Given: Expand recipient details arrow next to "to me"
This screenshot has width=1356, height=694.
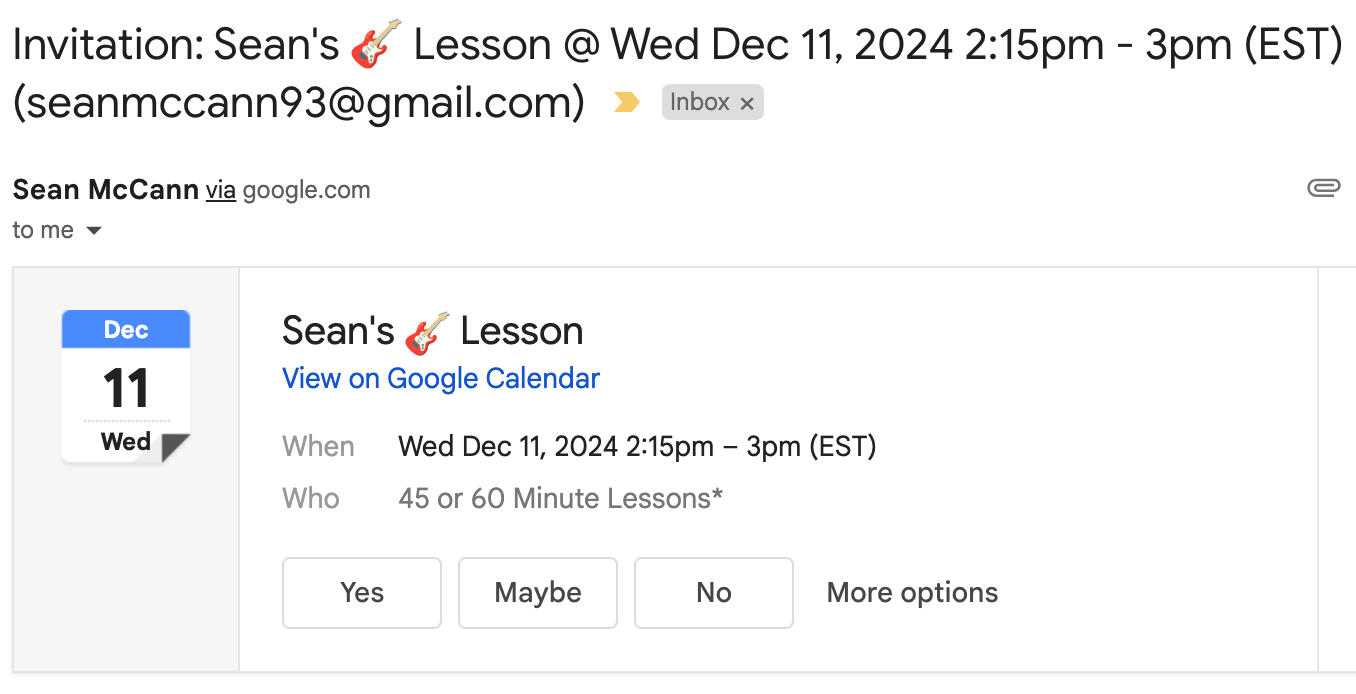Looking at the screenshot, I should click(x=94, y=231).
